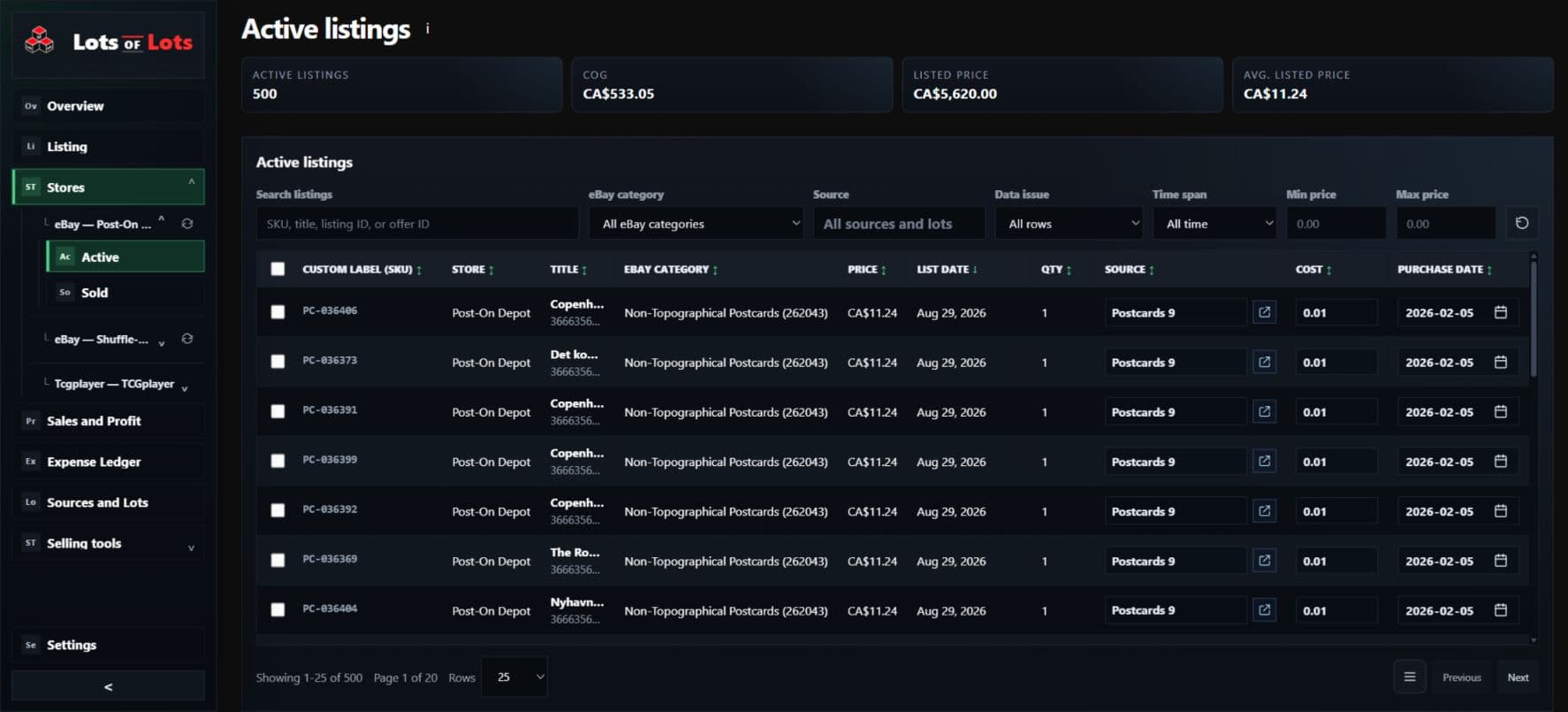Open Sources and Lots page

pyautogui.click(x=108, y=501)
